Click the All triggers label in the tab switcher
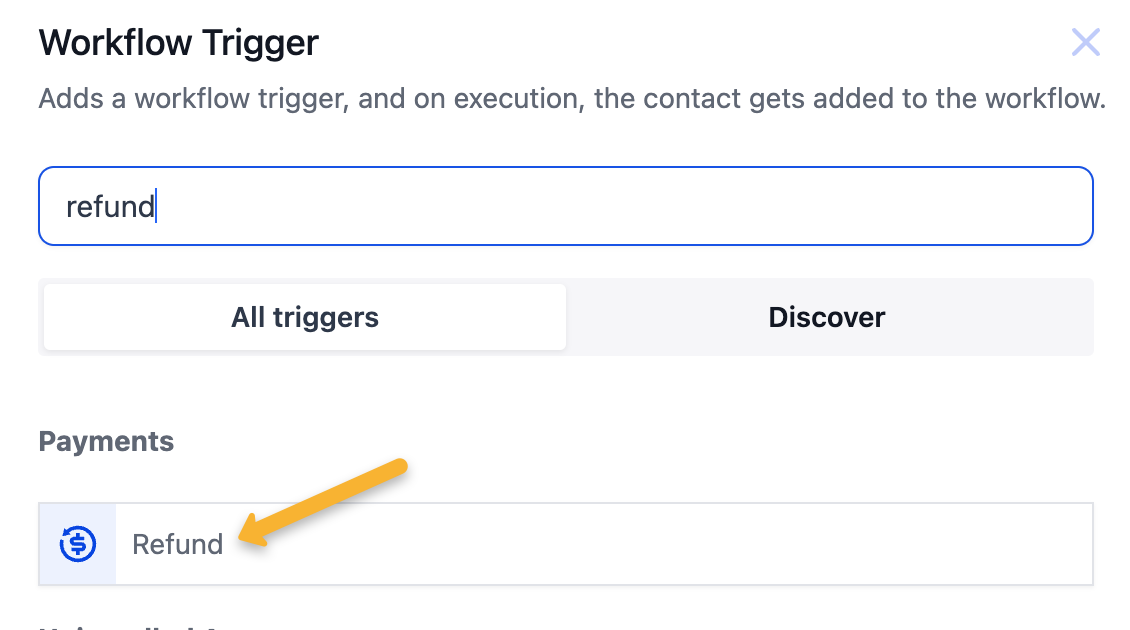Screen dimensions: 1130x630 305,318
